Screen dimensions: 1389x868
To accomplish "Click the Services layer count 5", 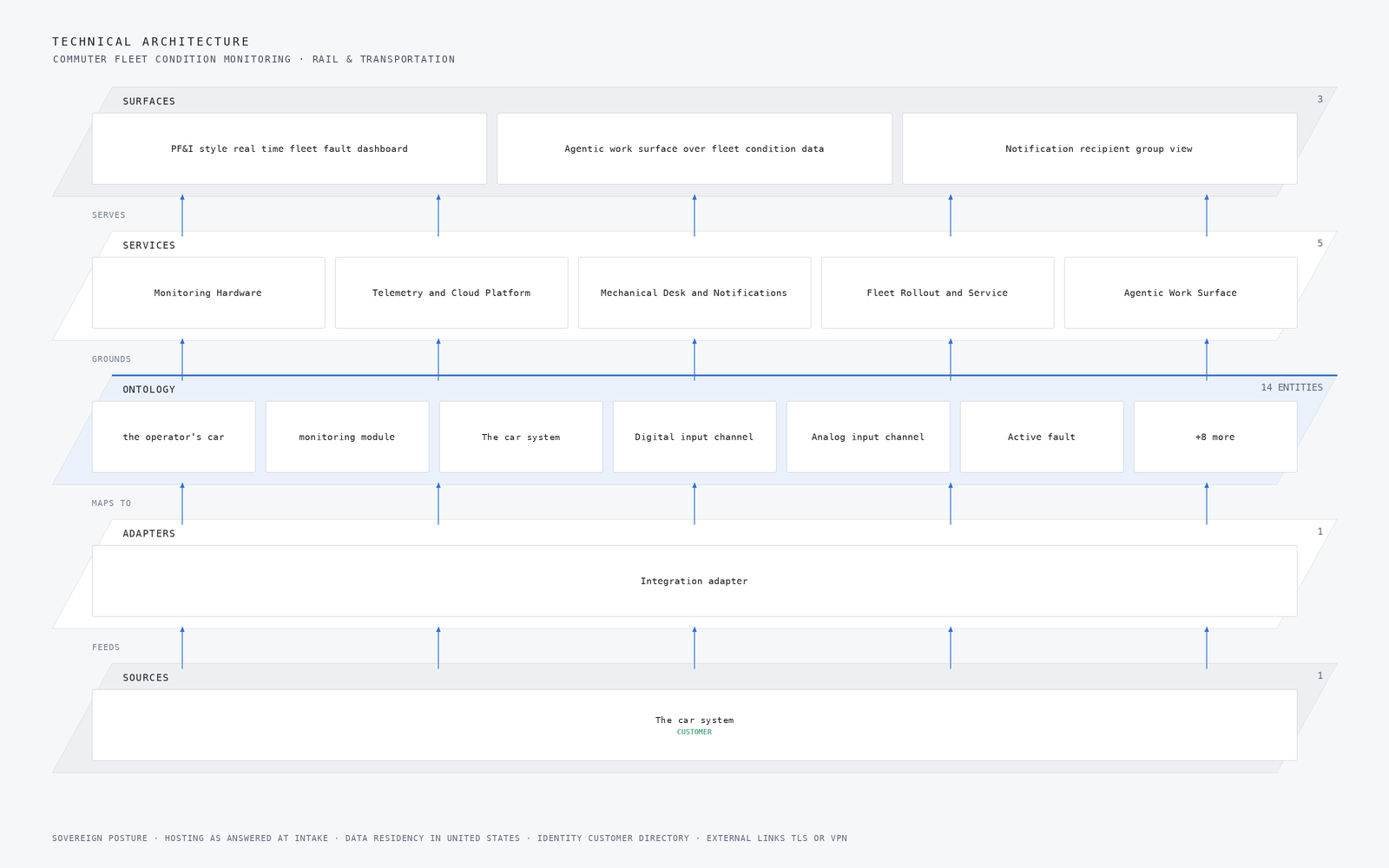I will (x=1320, y=243).
